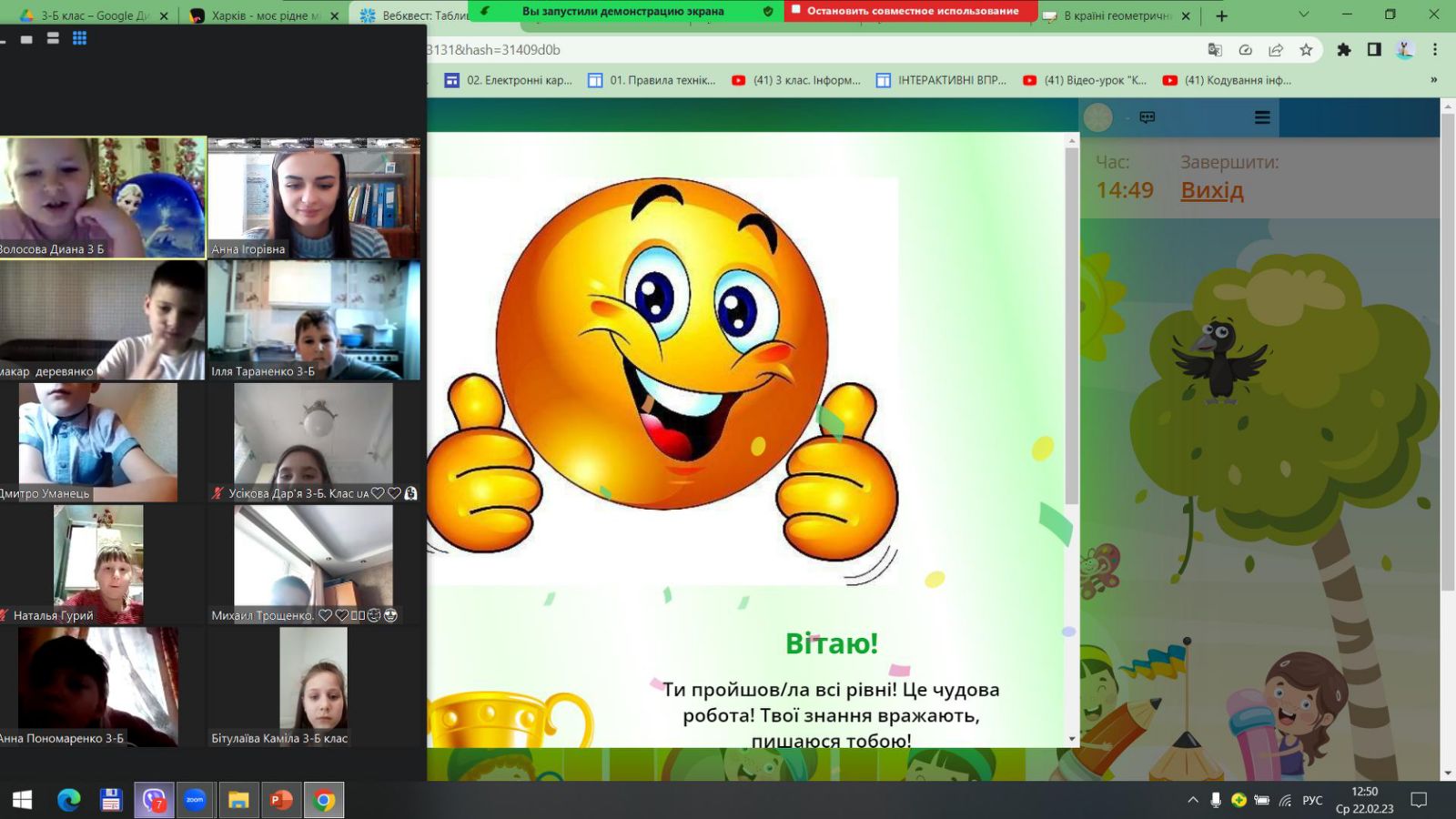Click the address bar URL field
This screenshot has height=819, width=1456.
(x=810, y=50)
